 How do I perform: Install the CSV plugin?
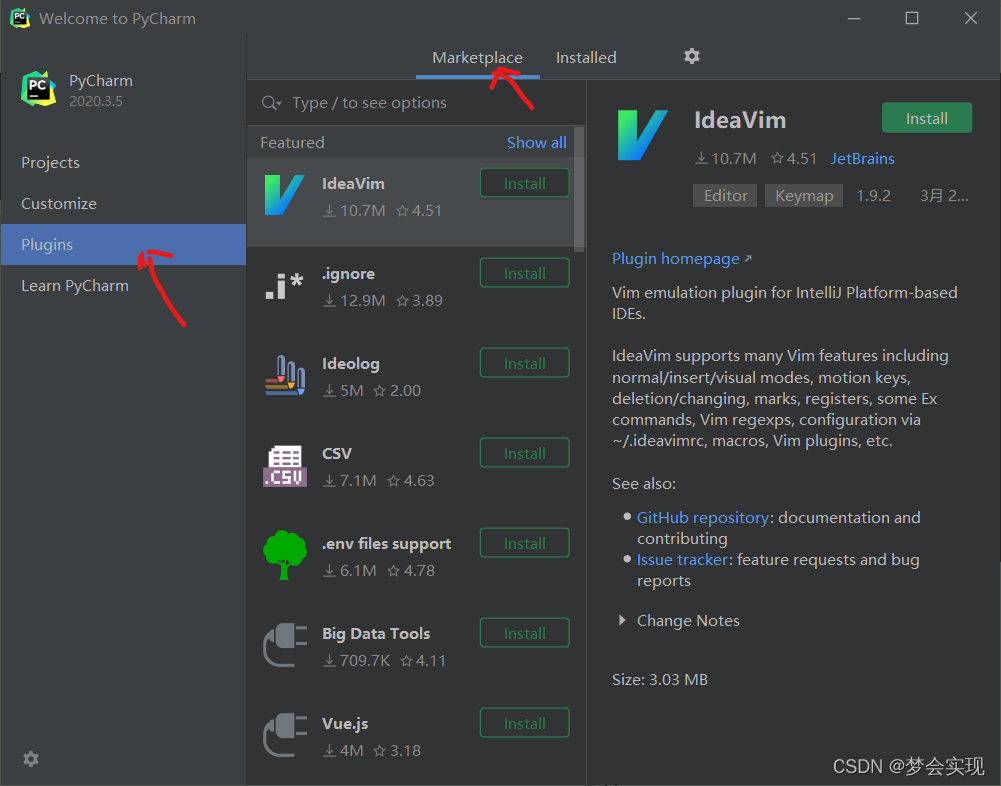click(x=525, y=453)
